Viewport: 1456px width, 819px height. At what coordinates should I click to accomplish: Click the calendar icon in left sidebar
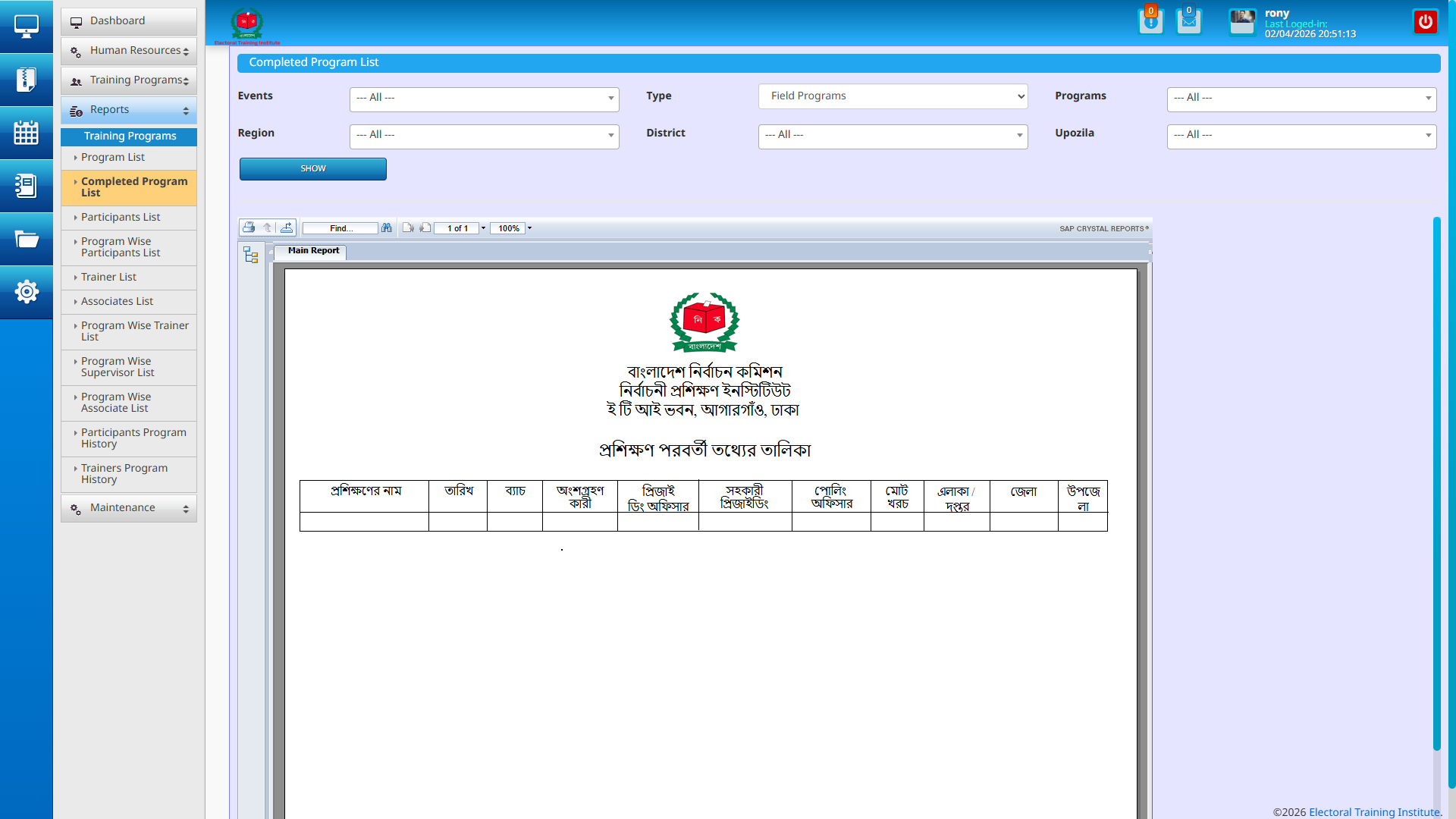27,133
